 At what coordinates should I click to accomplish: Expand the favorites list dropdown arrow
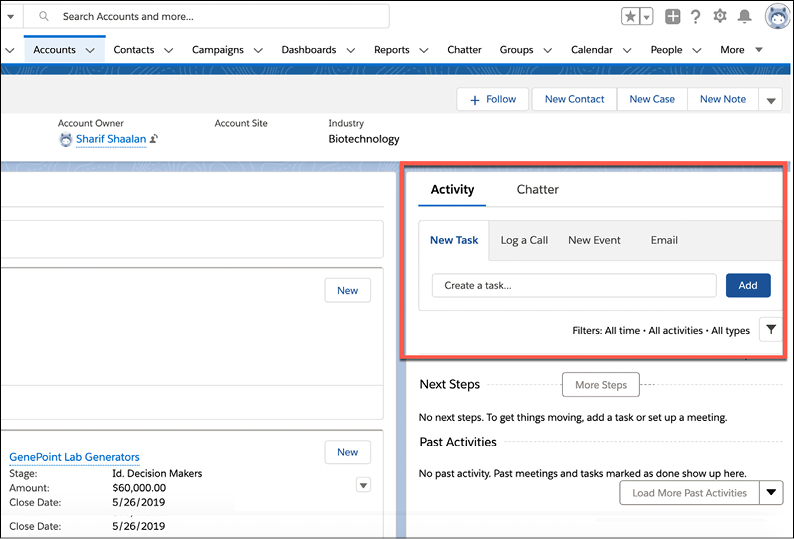click(x=647, y=17)
